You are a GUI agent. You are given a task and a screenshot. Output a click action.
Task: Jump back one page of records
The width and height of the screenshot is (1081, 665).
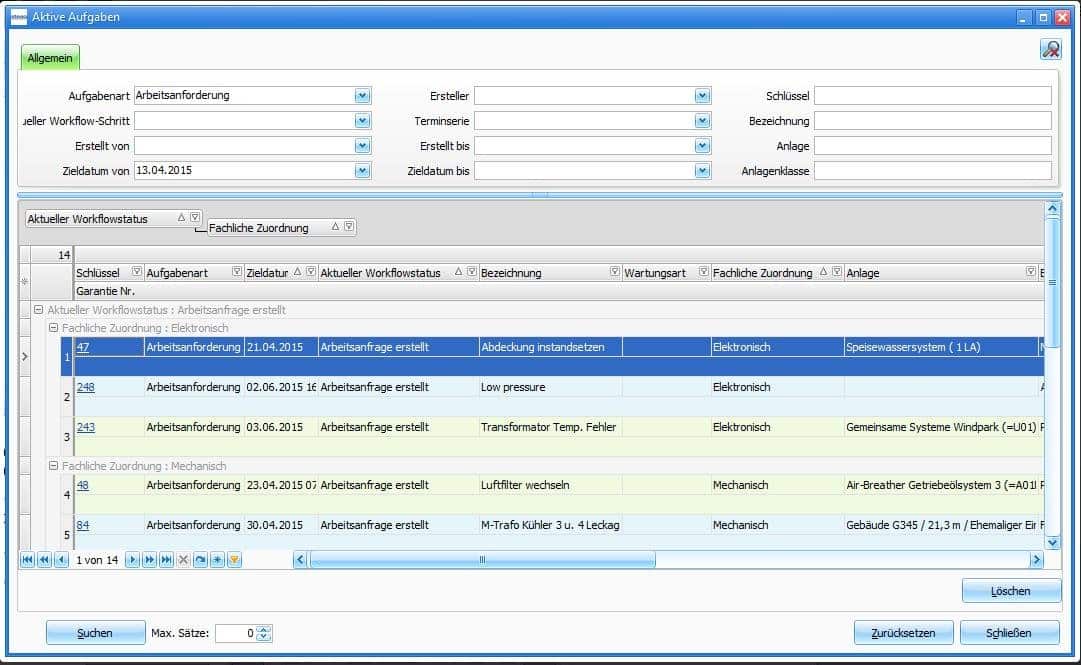pos(45,560)
